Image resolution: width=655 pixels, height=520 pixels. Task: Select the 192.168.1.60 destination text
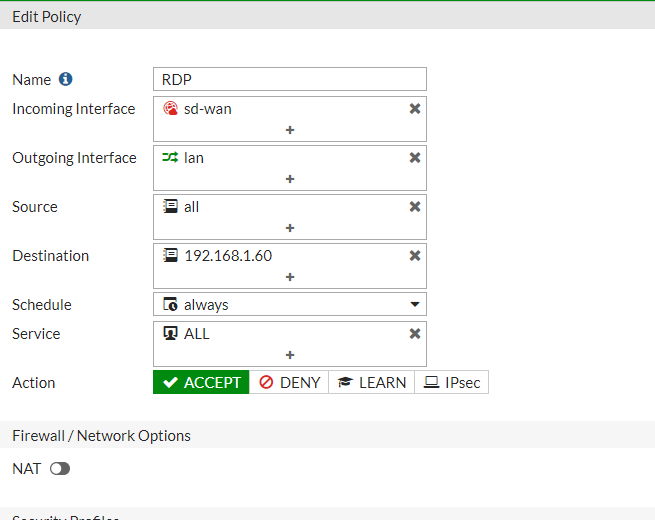228,256
